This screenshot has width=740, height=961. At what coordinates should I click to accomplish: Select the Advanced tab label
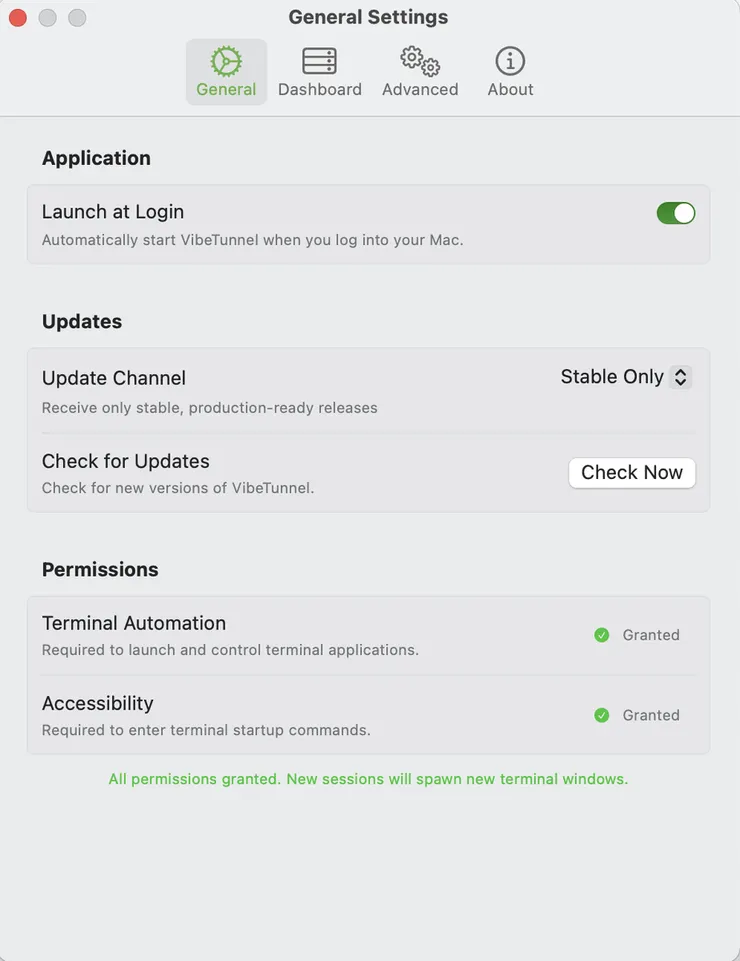coord(420,89)
